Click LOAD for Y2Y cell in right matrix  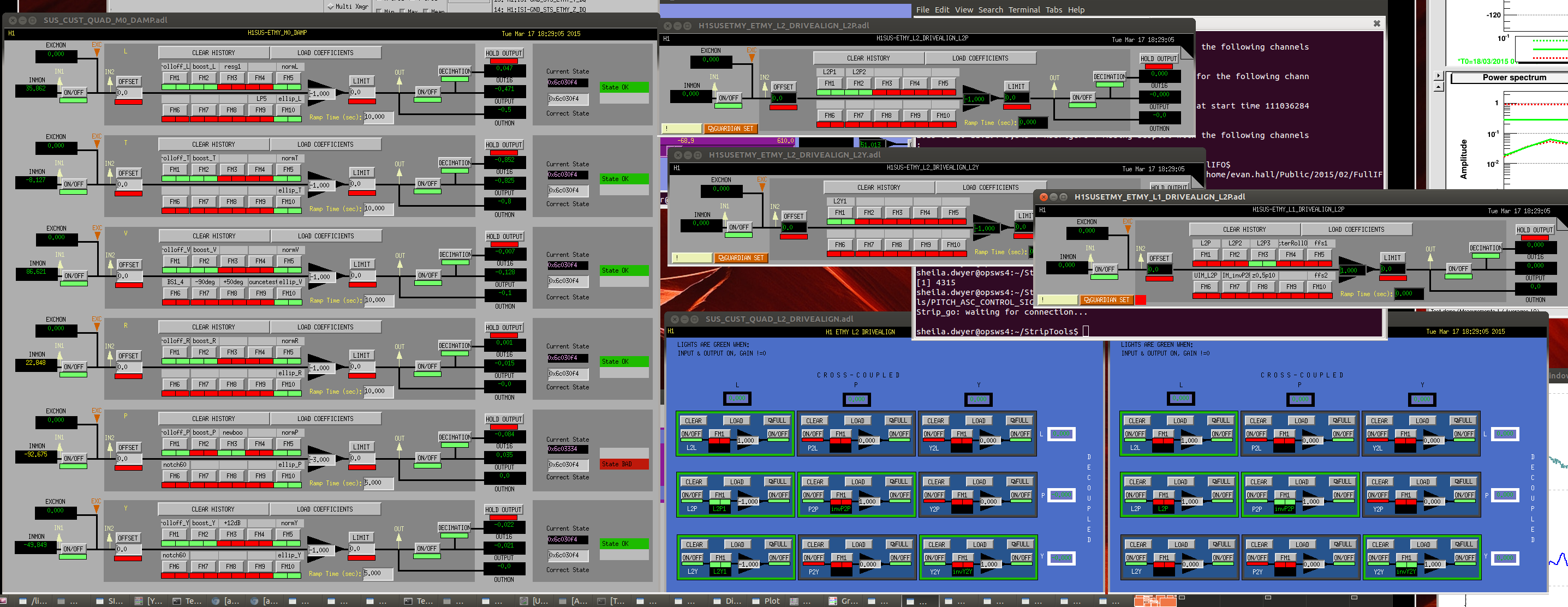point(1423,544)
